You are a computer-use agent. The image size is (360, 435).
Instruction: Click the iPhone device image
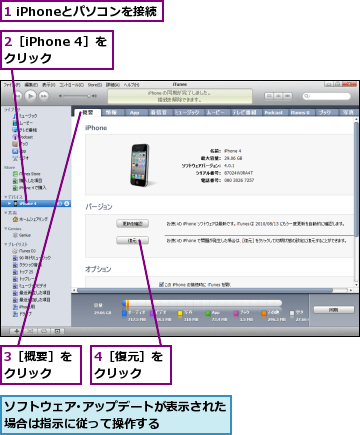click(140, 165)
